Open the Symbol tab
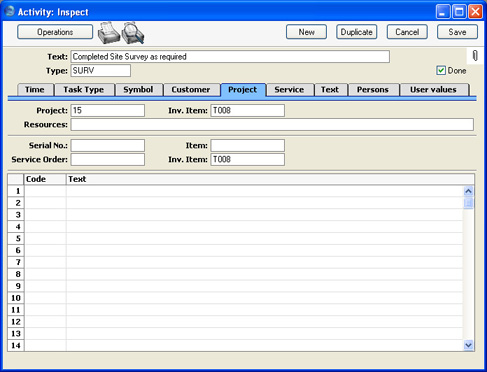 (138, 90)
